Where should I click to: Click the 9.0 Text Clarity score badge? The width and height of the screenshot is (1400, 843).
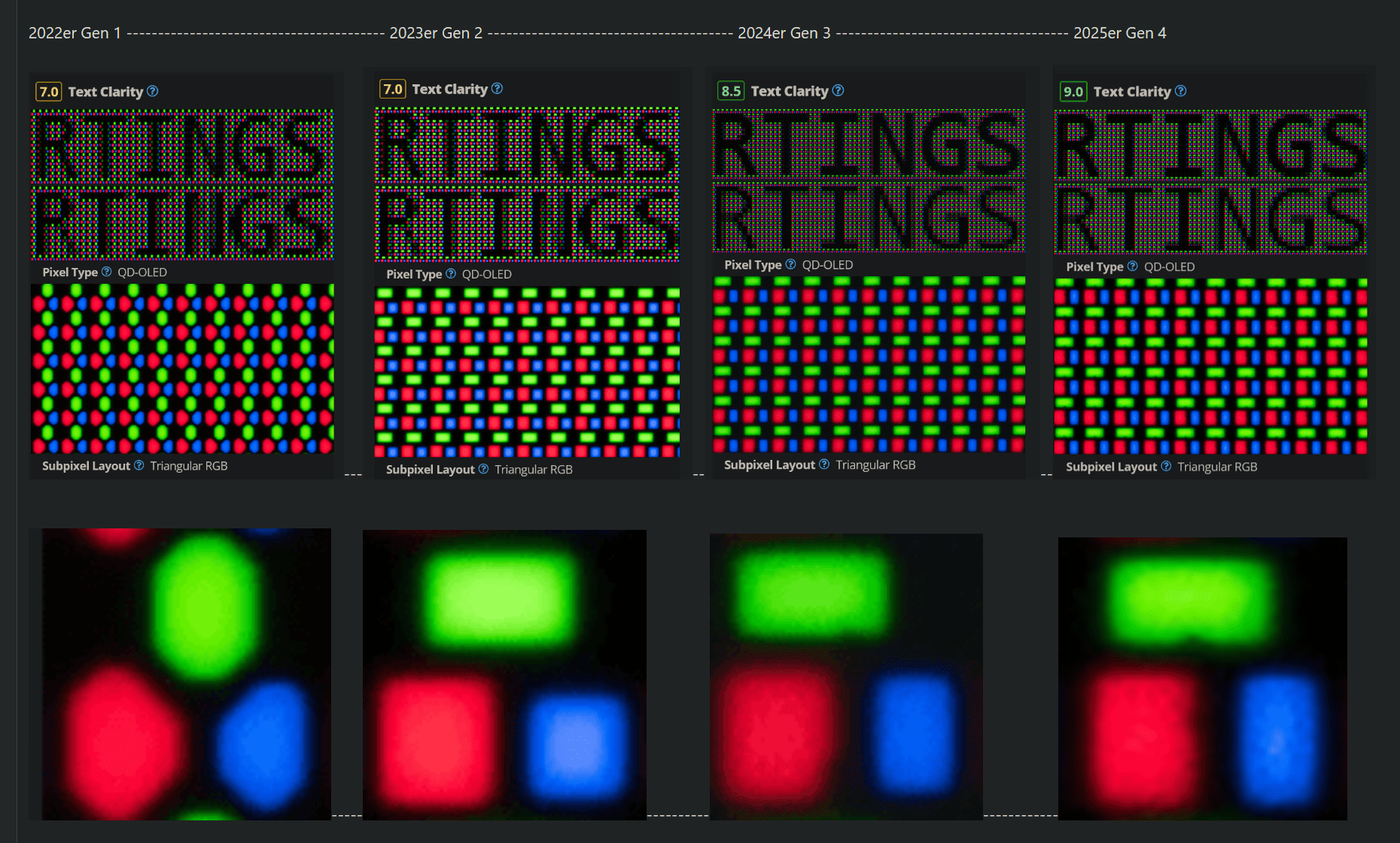1073,92
